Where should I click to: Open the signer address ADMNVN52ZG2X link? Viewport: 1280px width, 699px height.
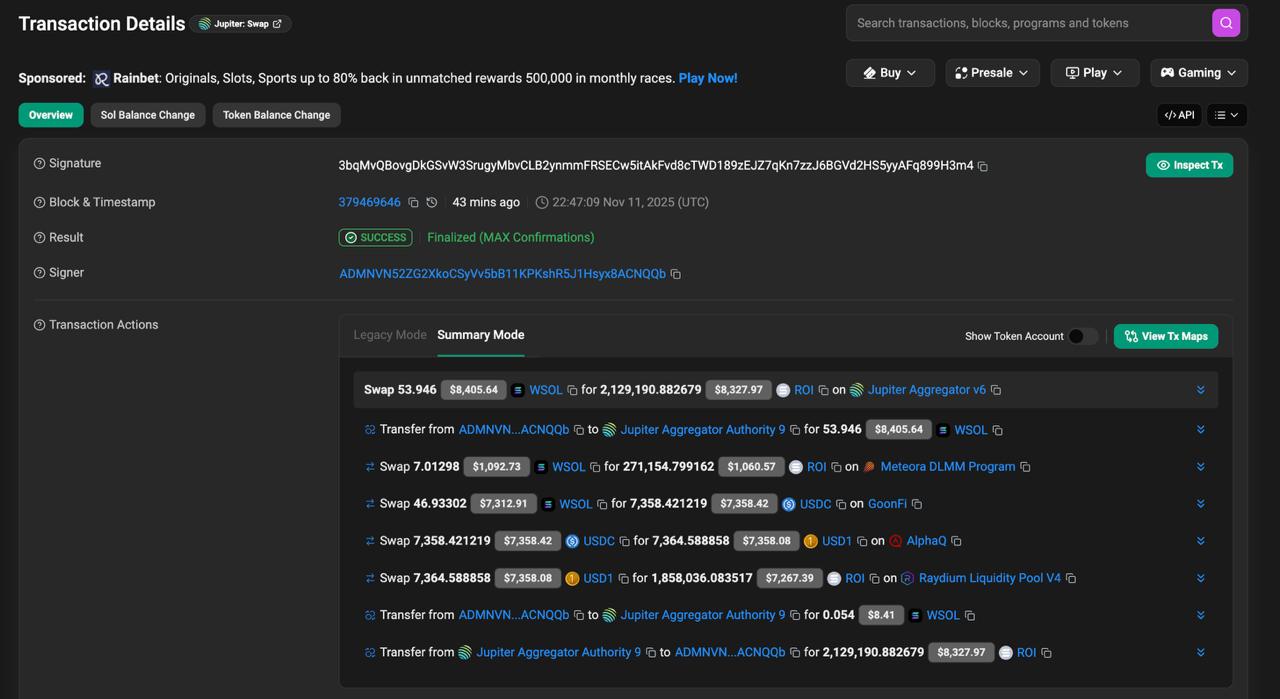coord(502,273)
